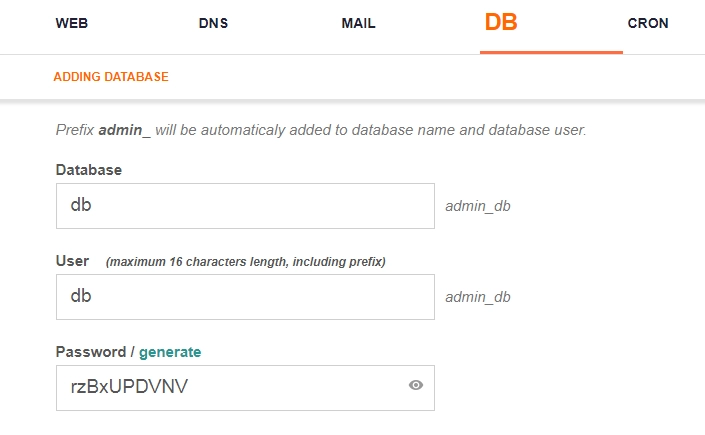This screenshot has height=435, width=705.
Task: Switch to the DNS tab
Action: pos(214,23)
